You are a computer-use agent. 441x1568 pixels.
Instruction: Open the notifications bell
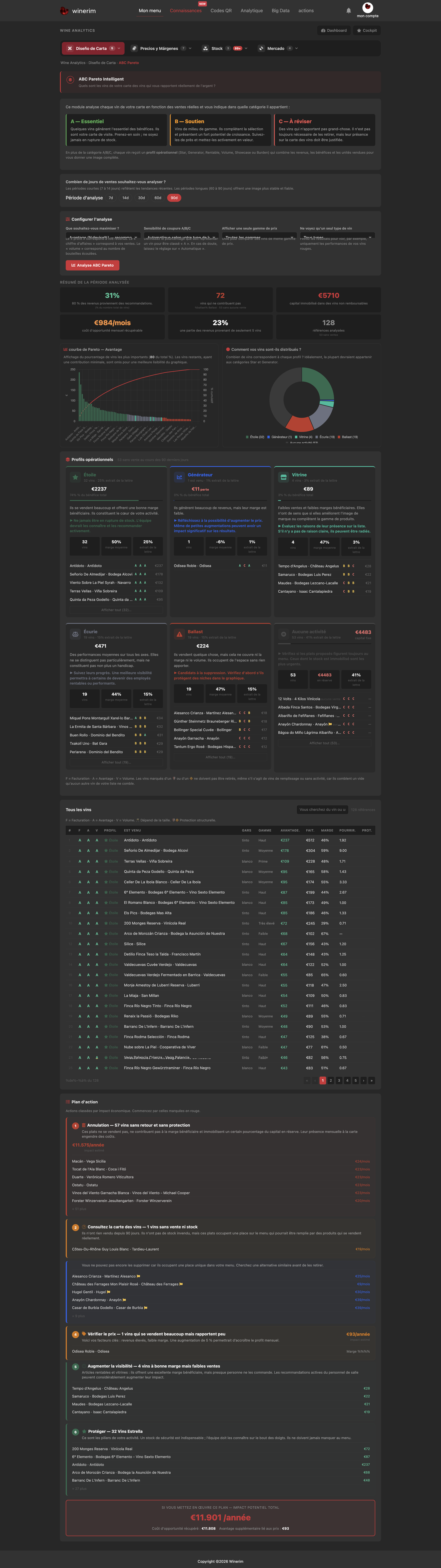tap(348, 10)
